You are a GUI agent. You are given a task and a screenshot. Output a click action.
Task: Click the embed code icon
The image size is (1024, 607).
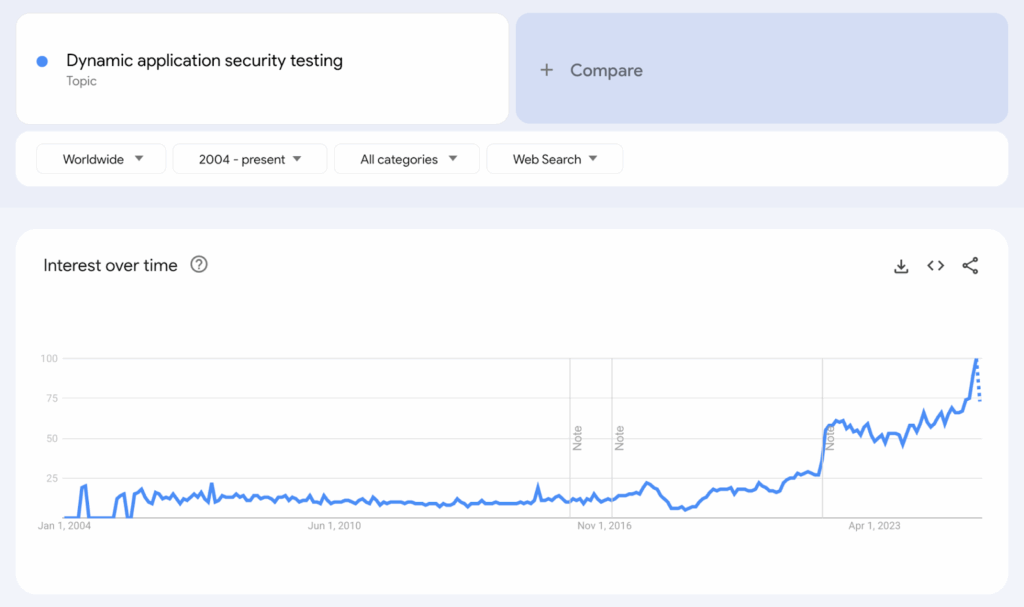click(x=936, y=266)
